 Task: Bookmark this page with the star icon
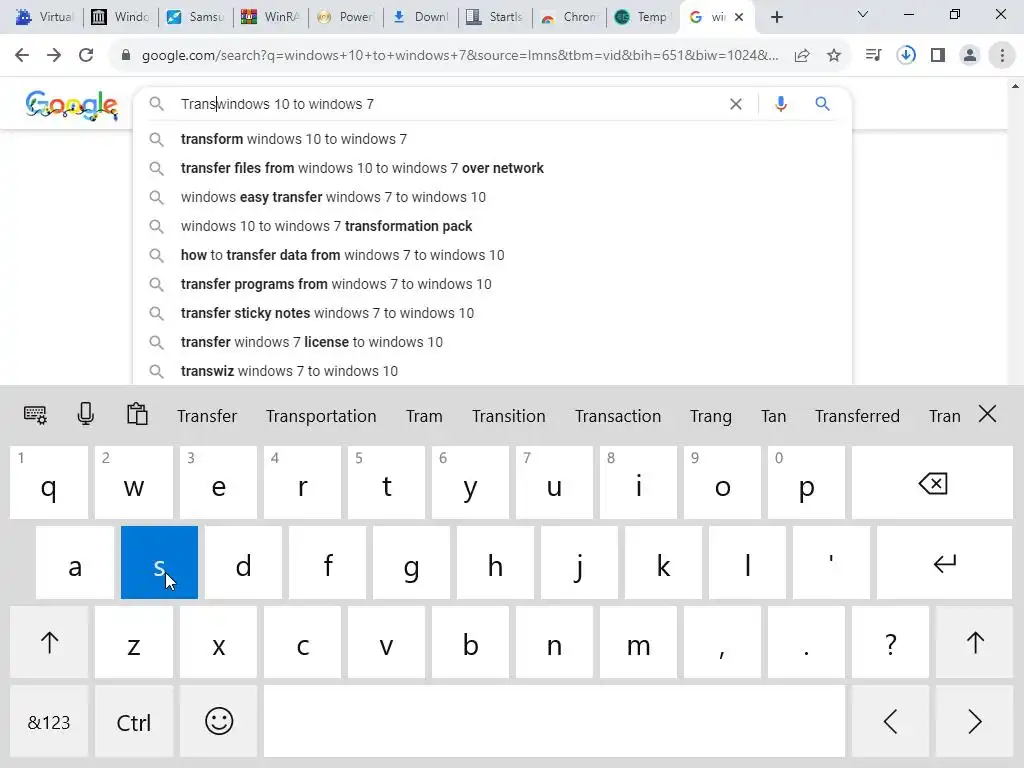click(x=834, y=56)
